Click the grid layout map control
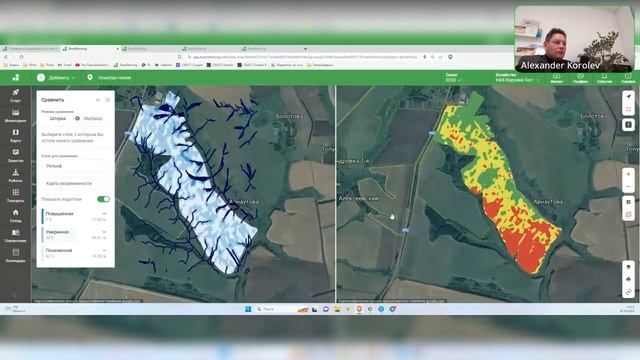Image resolution: width=640 pixels, height=360 pixels. [628, 202]
